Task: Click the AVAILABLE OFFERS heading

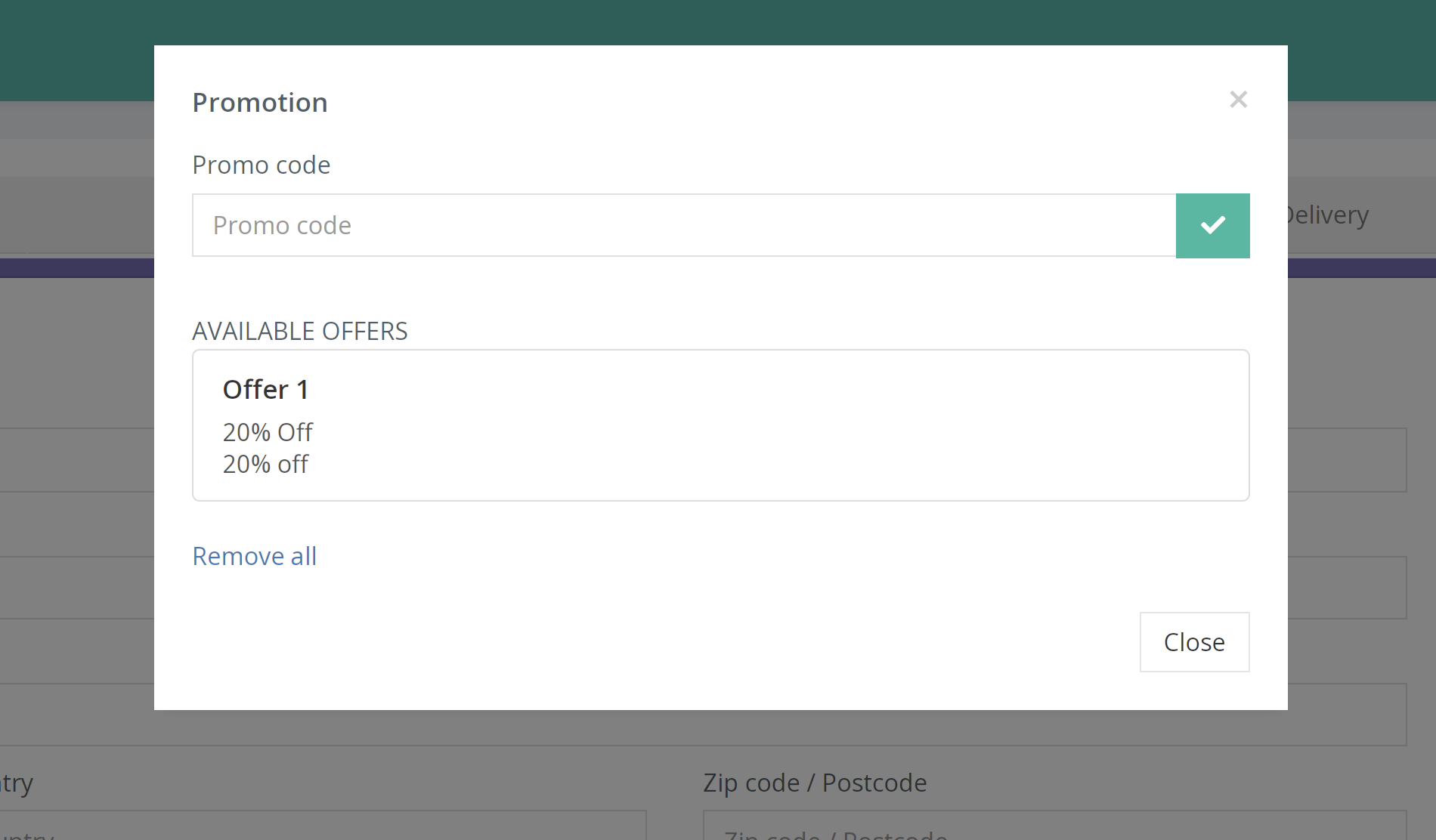Action: 300,331
